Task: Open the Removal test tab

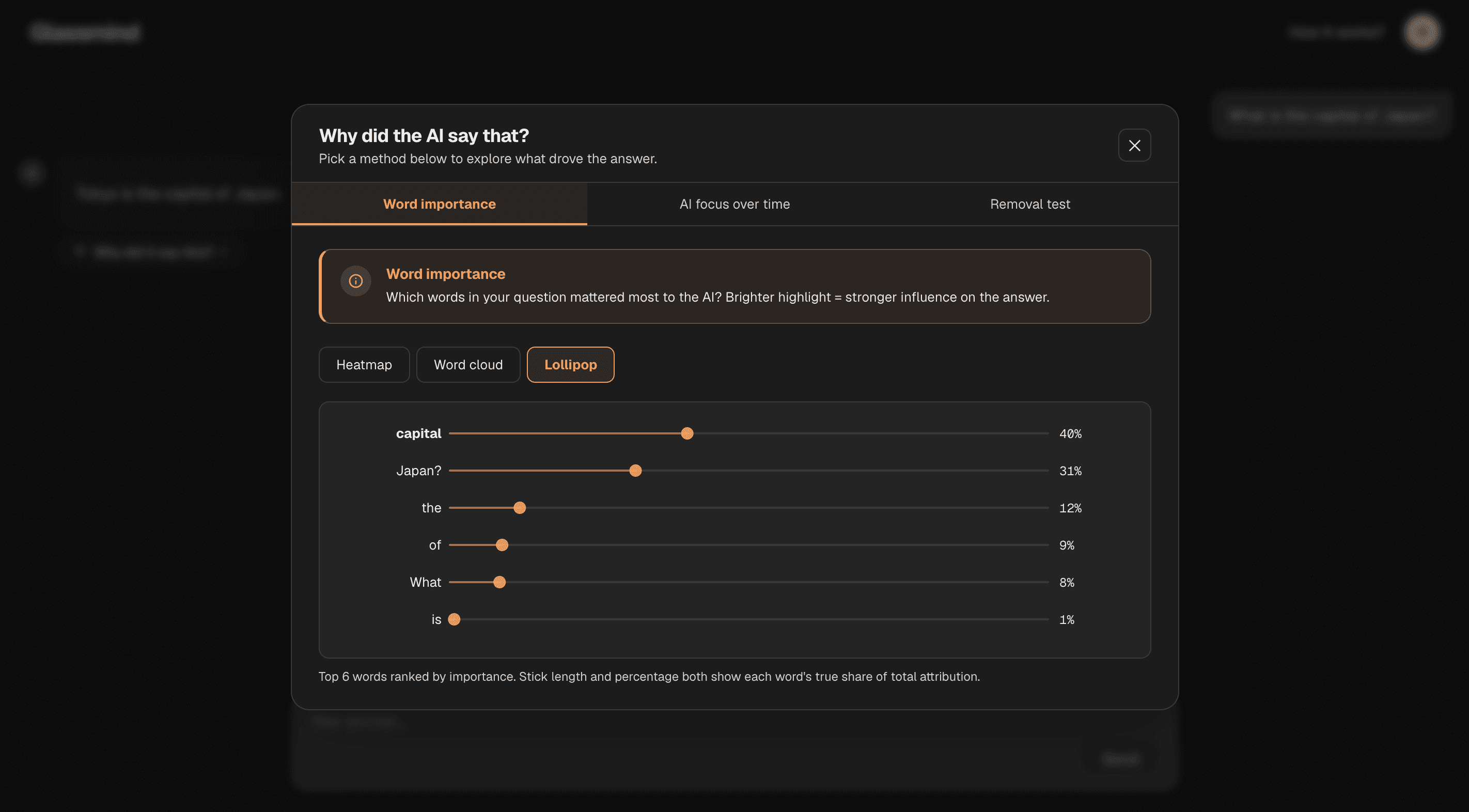Action: [1029, 204]
